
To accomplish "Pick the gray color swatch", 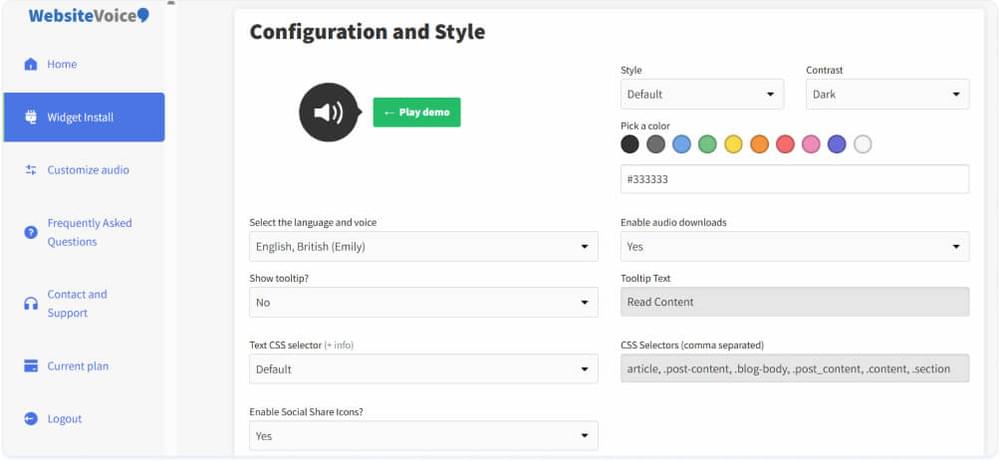I will coord(656,145).
